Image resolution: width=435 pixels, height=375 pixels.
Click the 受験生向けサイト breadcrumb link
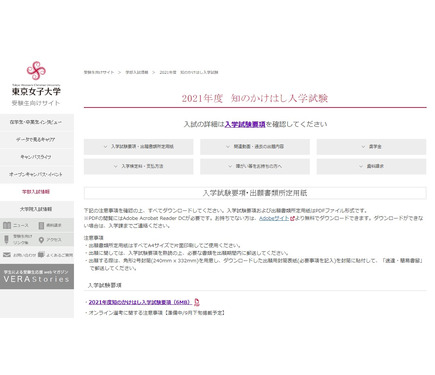click(x=99, y=72)
